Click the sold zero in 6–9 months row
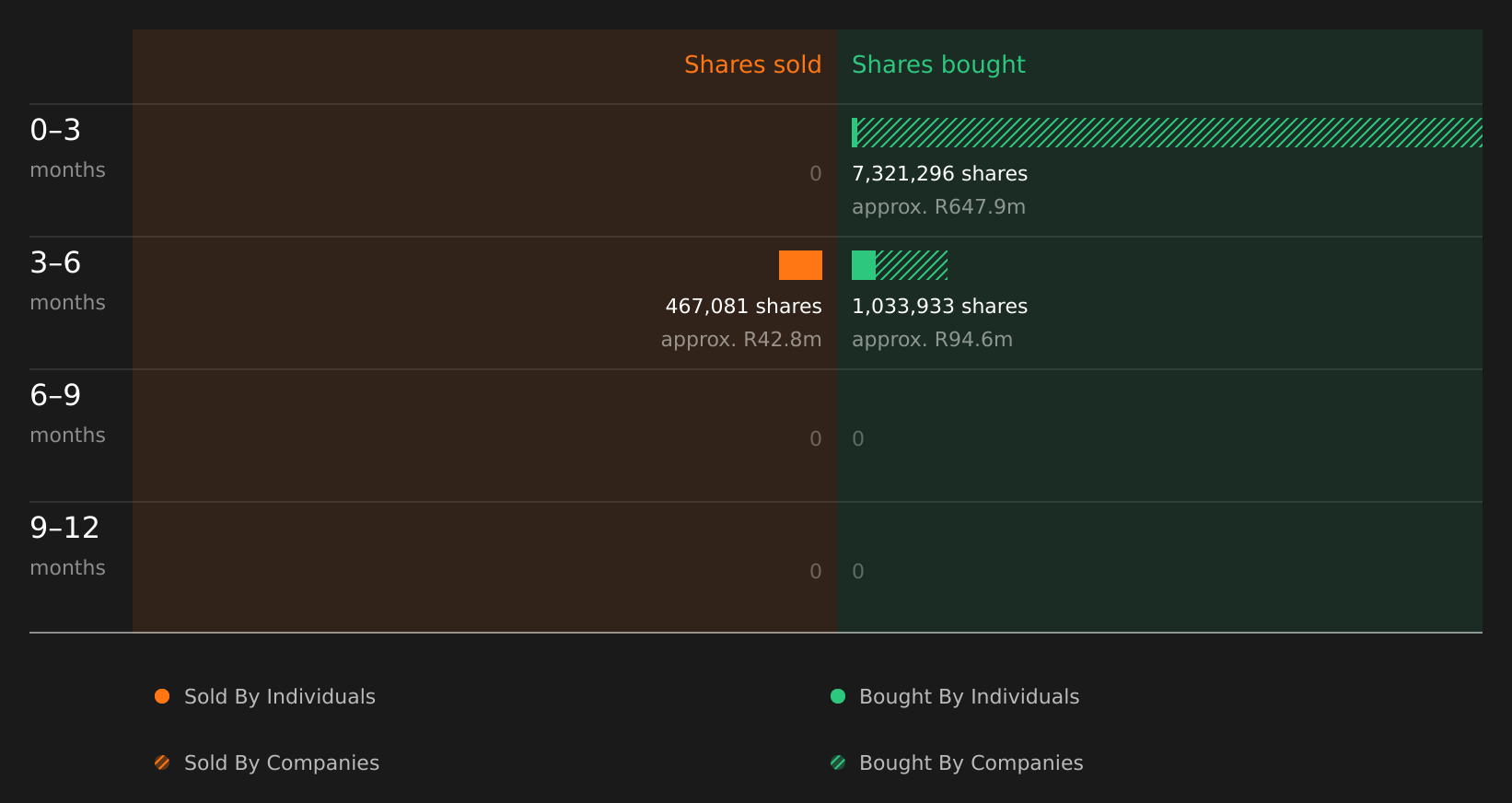The width and height of the screenshot is (1512, 803). [816, 438]
